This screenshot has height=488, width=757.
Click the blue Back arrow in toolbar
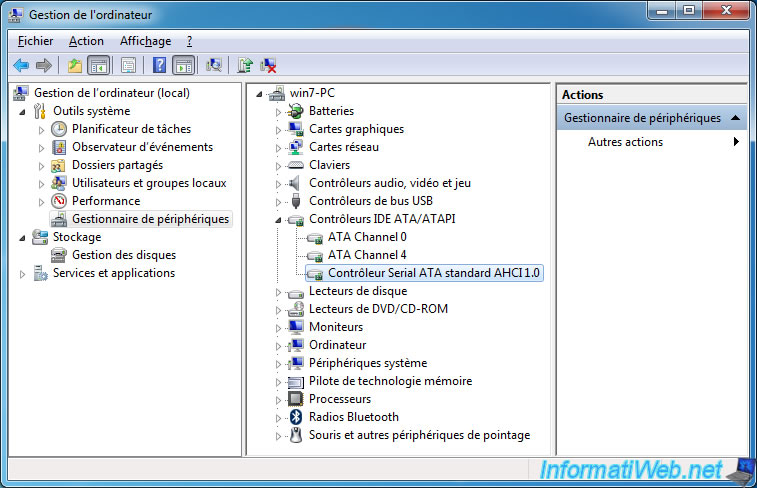(21, 66)
